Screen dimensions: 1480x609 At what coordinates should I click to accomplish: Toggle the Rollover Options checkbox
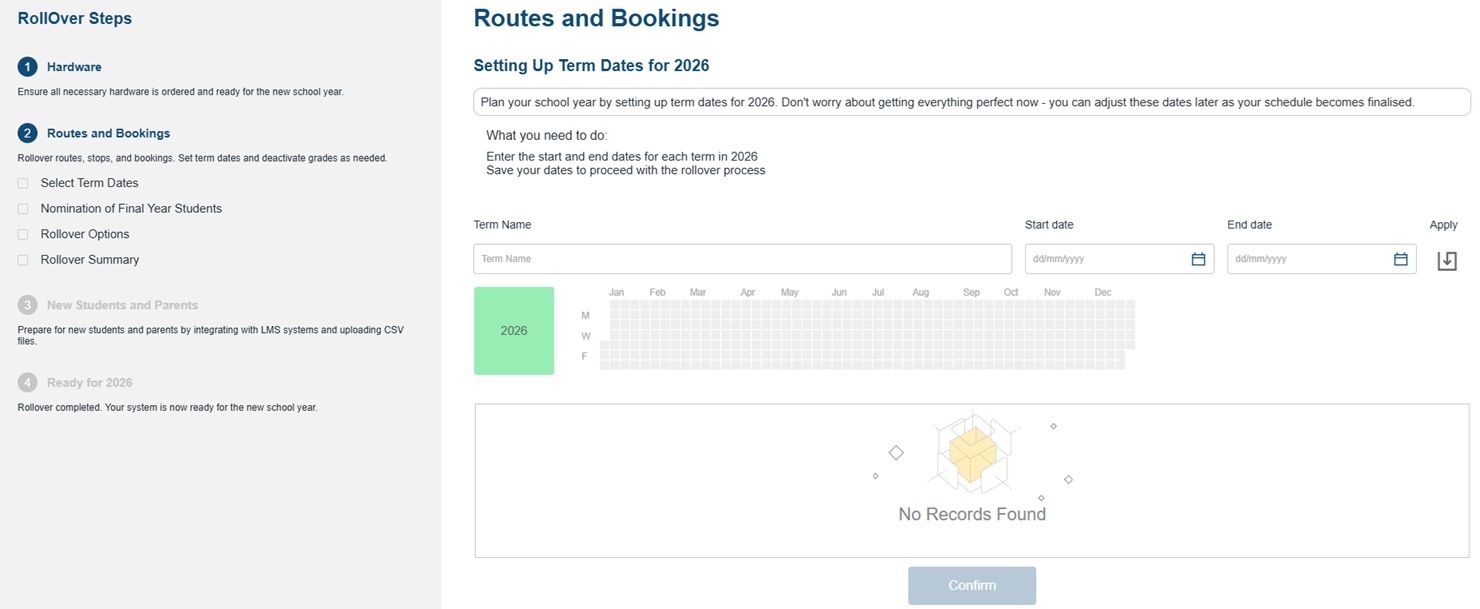point(23,234)
